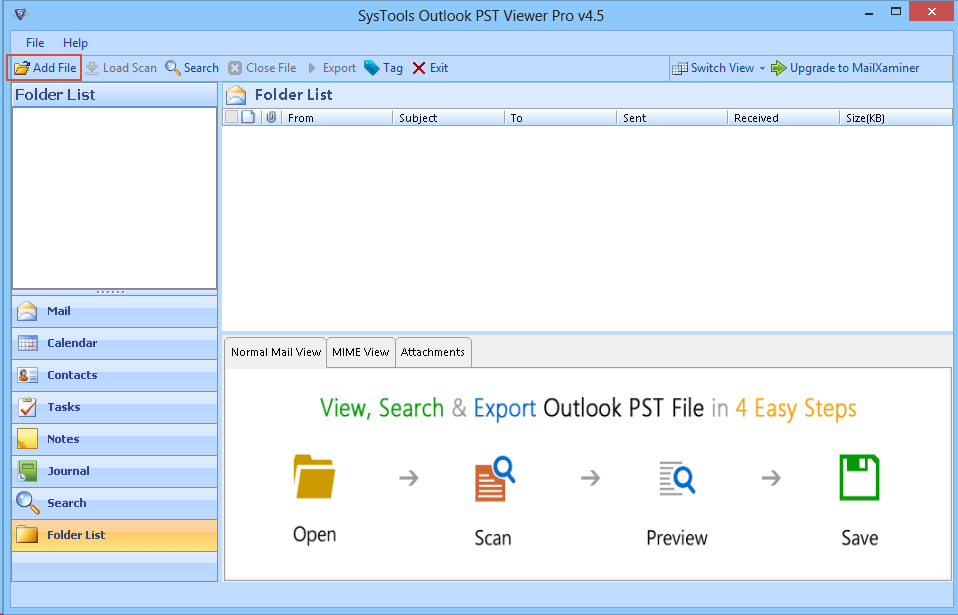Screen dimensions: 958x615
Task: Click the Load Scan toolbar button
Action: [121, 68]
